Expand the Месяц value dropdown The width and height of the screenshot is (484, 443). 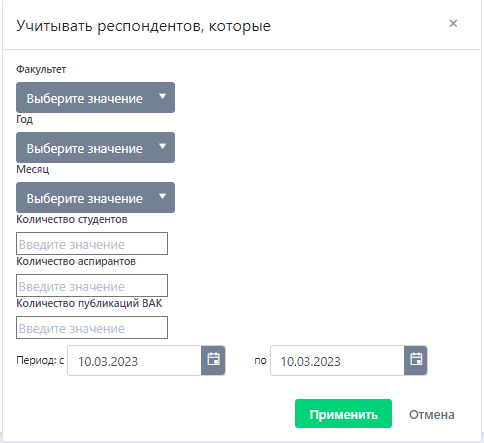pos(95,198)
